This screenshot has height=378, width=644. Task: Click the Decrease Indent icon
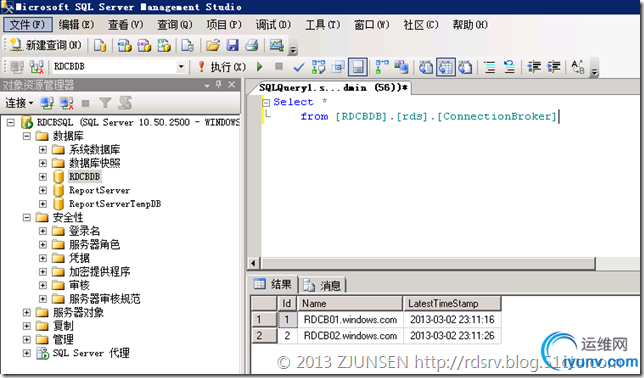pyautogui.click(x=534, y=67)
